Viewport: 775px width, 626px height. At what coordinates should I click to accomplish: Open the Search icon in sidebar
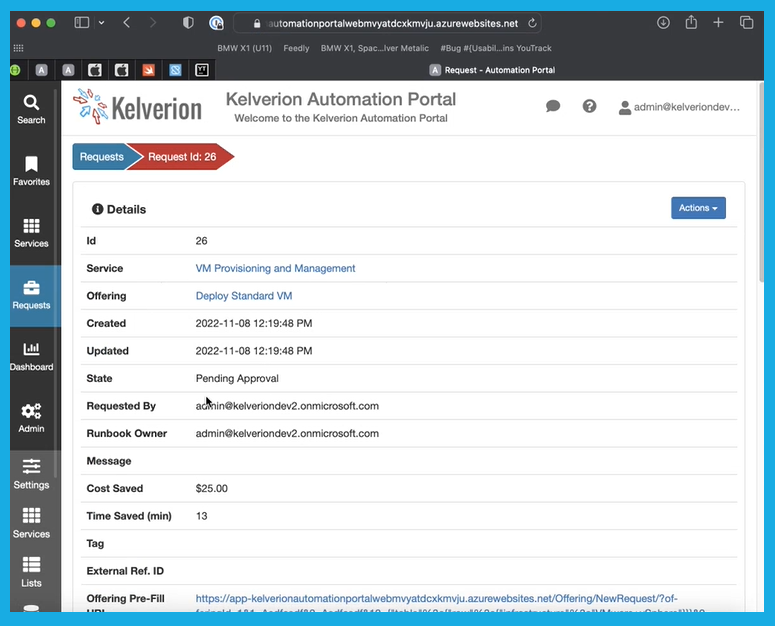pos(31,109)
